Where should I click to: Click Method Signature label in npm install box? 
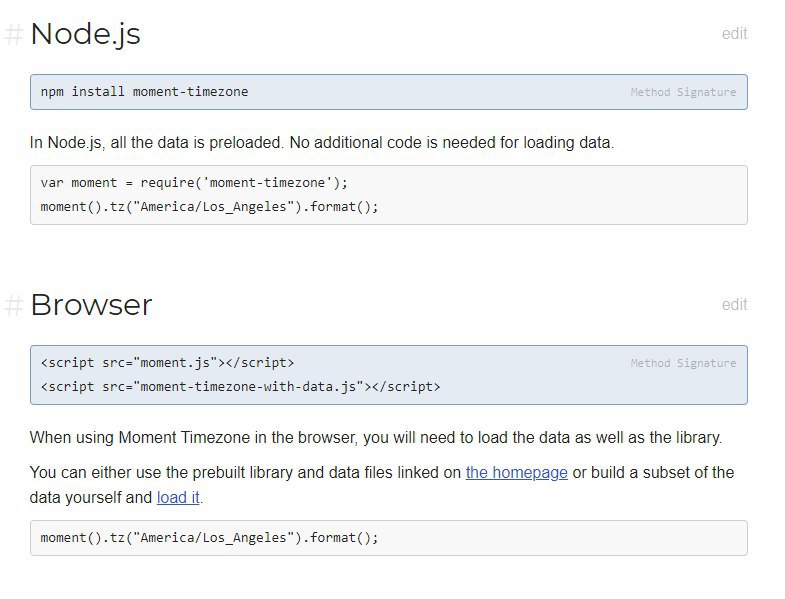[x=683, y=92]
